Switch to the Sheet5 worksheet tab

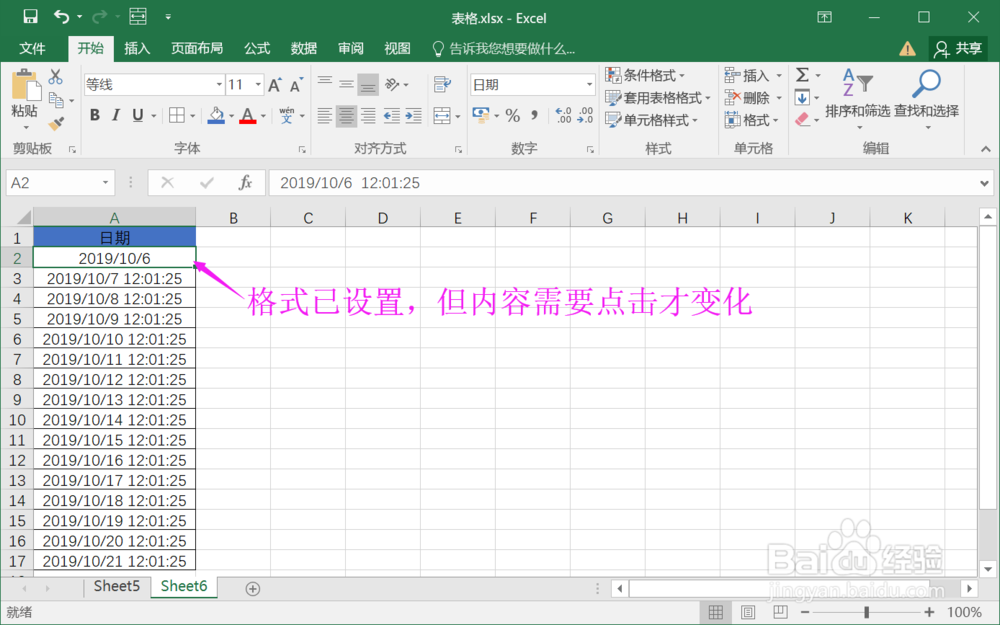click(x=117, y=586)
